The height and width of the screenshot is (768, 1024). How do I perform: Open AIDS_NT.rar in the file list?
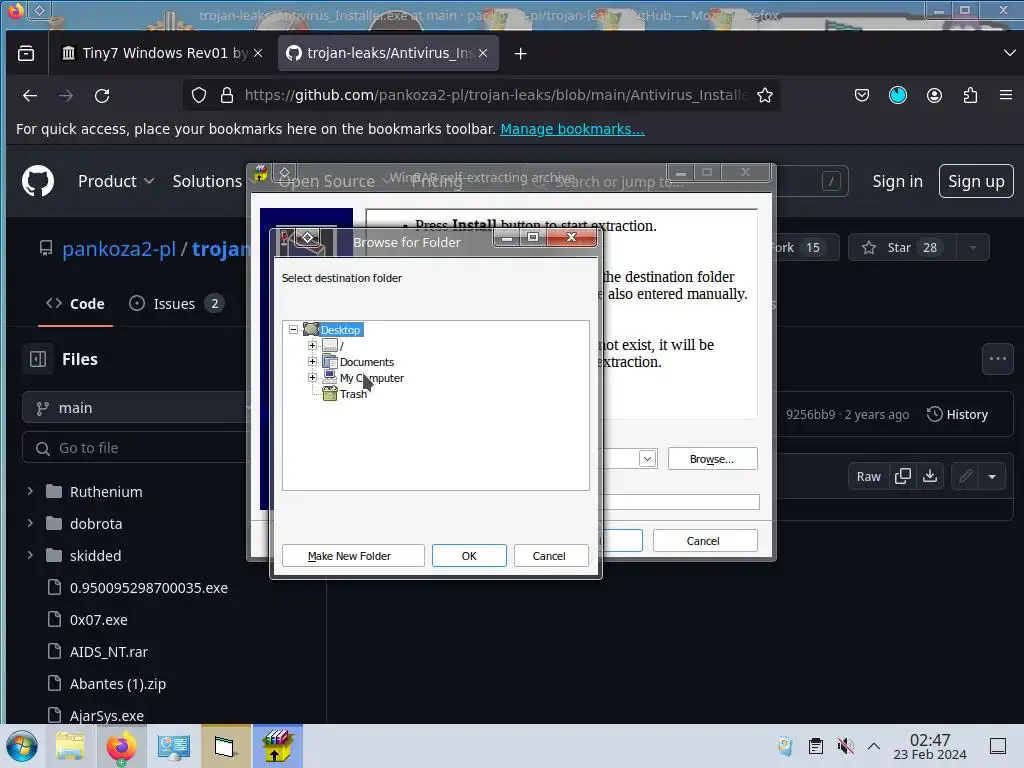[108, 652]
